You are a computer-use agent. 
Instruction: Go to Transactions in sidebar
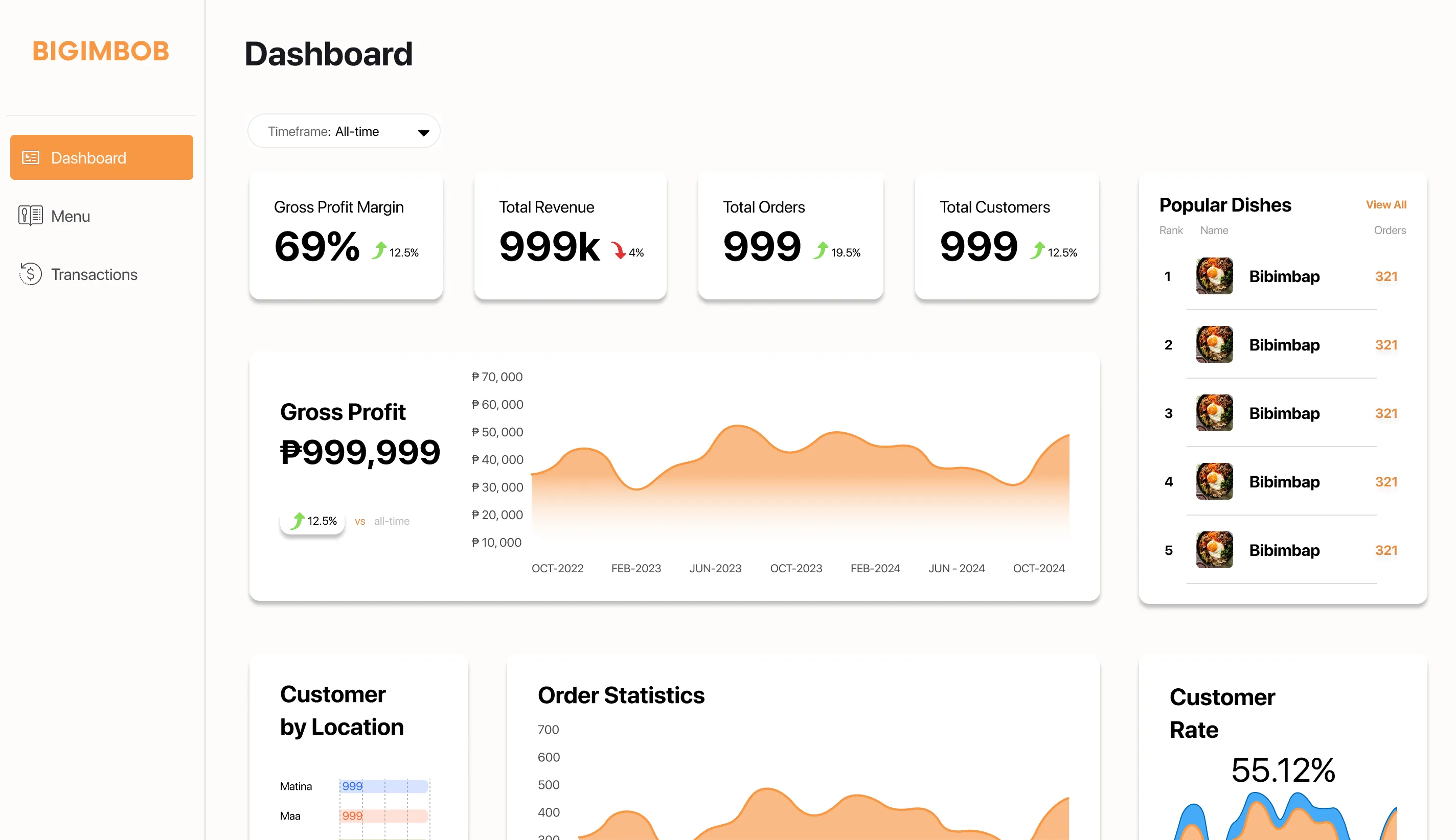point(94,274)
